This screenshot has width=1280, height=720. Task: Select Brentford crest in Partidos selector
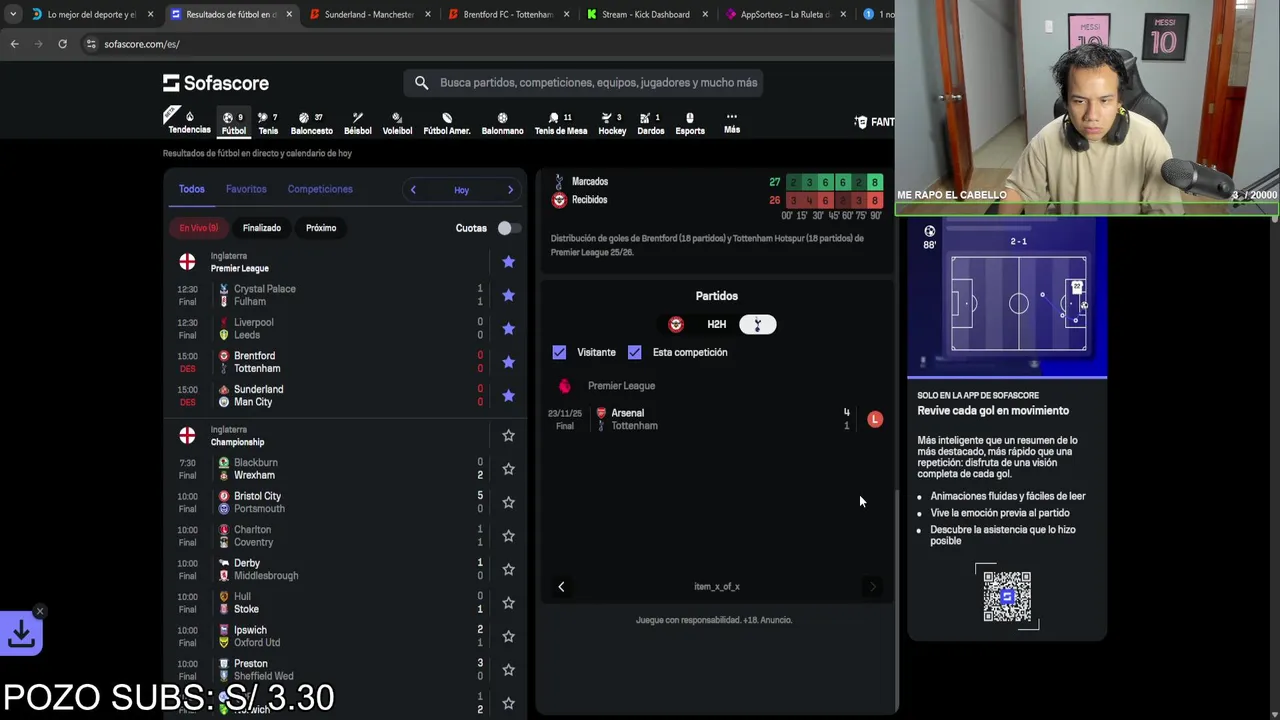coord(676,324)
